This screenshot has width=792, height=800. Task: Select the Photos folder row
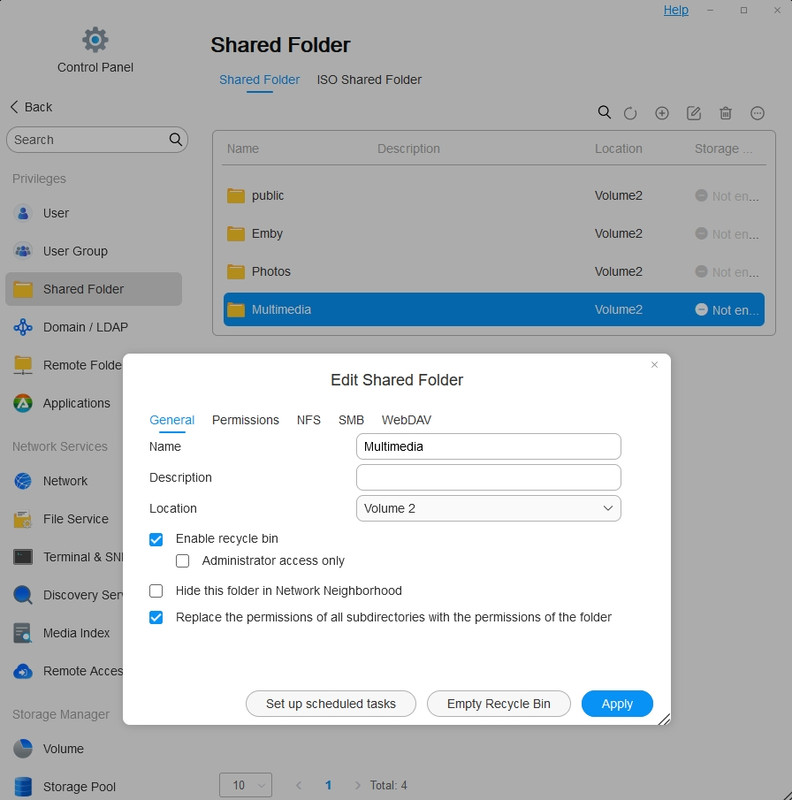click(x=493, y=271)
